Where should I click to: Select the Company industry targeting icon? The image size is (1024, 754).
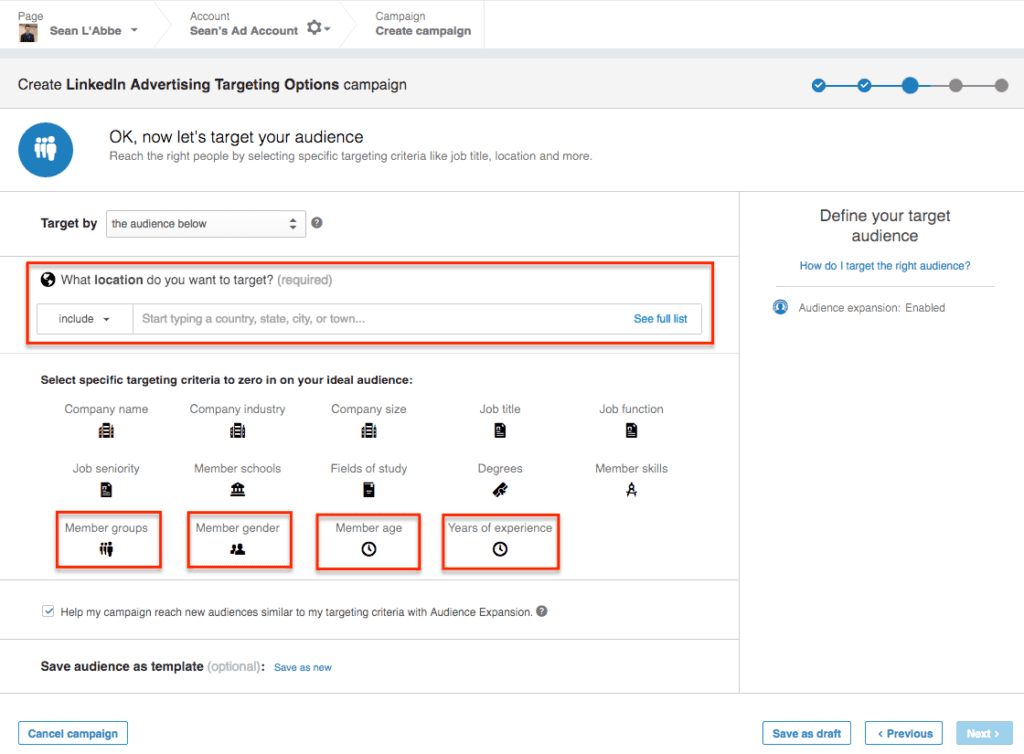237,429
